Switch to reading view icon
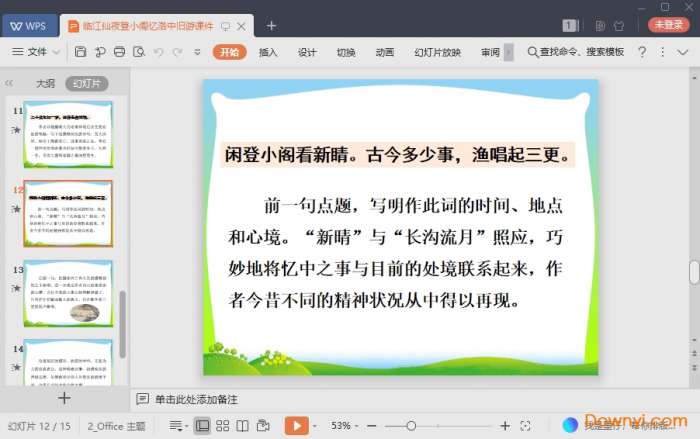 pyautogui.click(x=242, y=426)
